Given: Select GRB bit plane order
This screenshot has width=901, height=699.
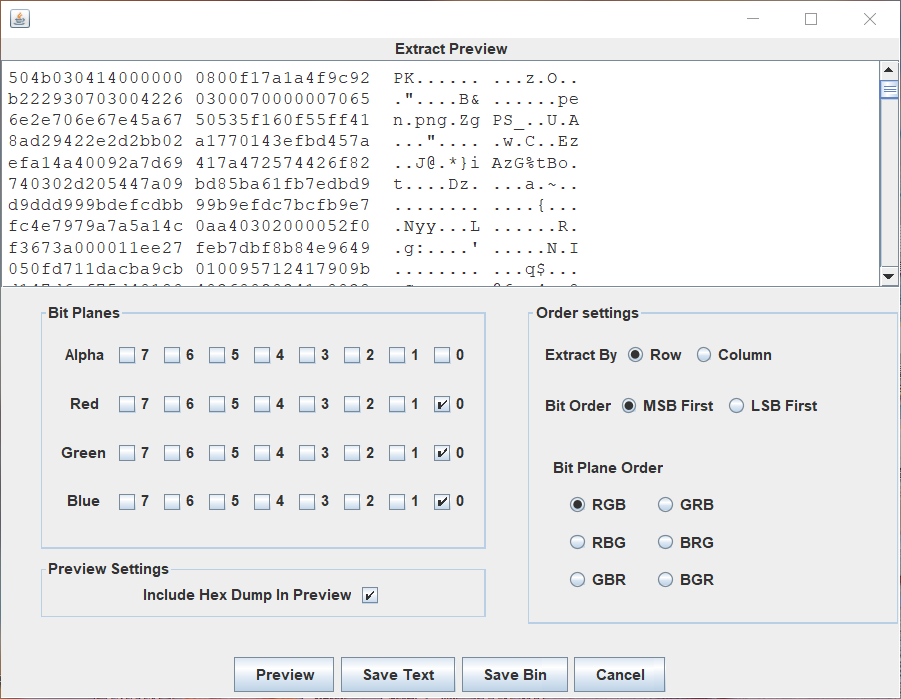Looking at the screenshot, I should (x=665, y=505).
